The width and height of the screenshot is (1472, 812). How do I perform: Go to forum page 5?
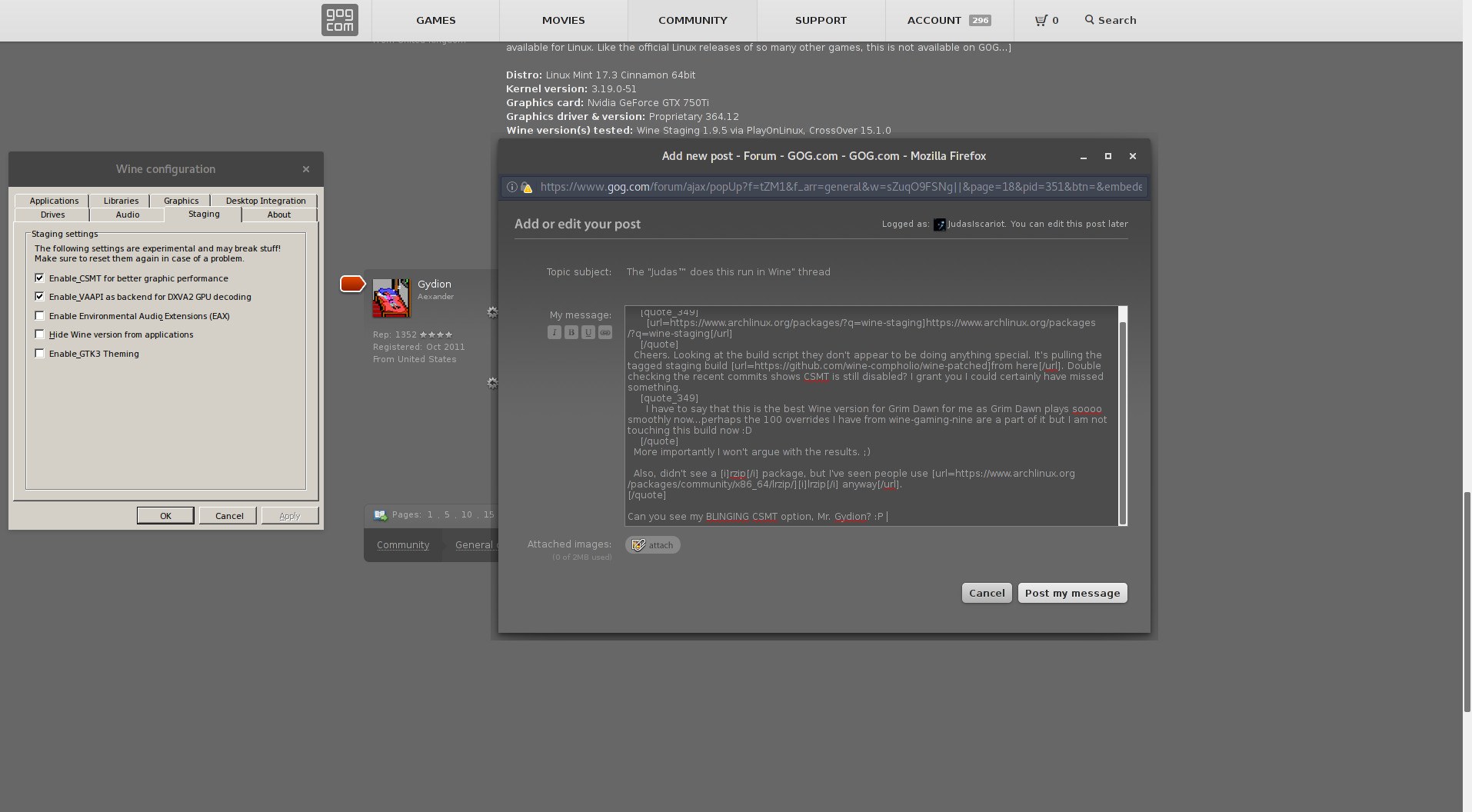click(x=447, y=514)
